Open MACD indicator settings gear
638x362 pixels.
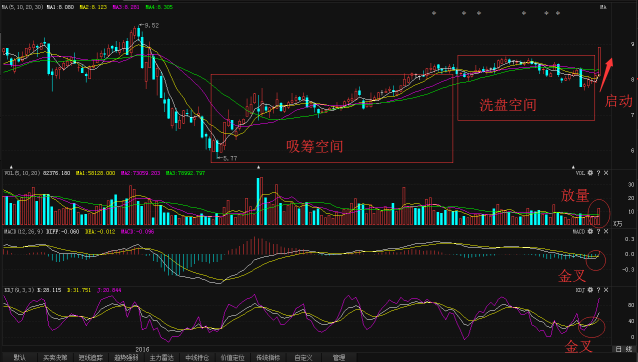(590, 231)
